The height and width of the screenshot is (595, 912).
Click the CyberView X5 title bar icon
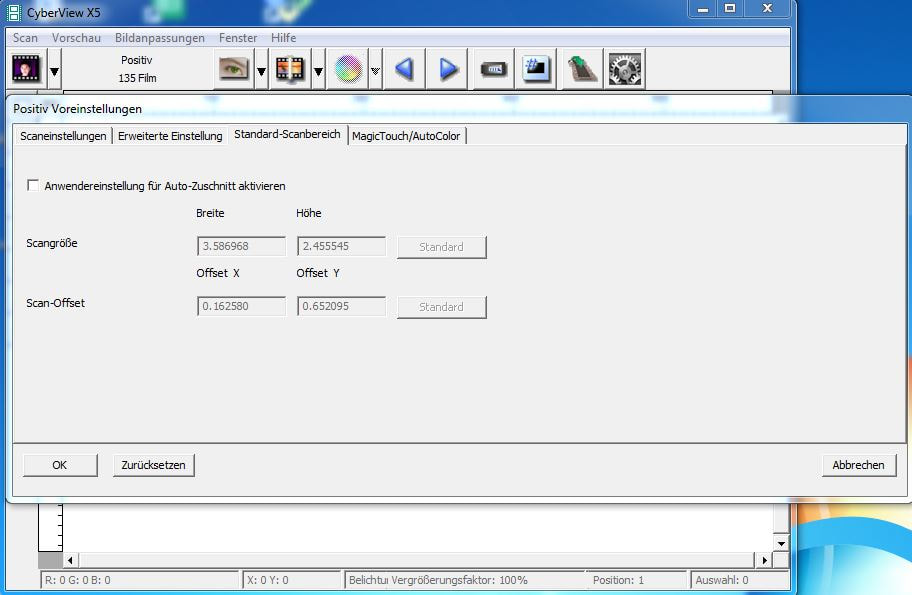click(x=13, y=12)
